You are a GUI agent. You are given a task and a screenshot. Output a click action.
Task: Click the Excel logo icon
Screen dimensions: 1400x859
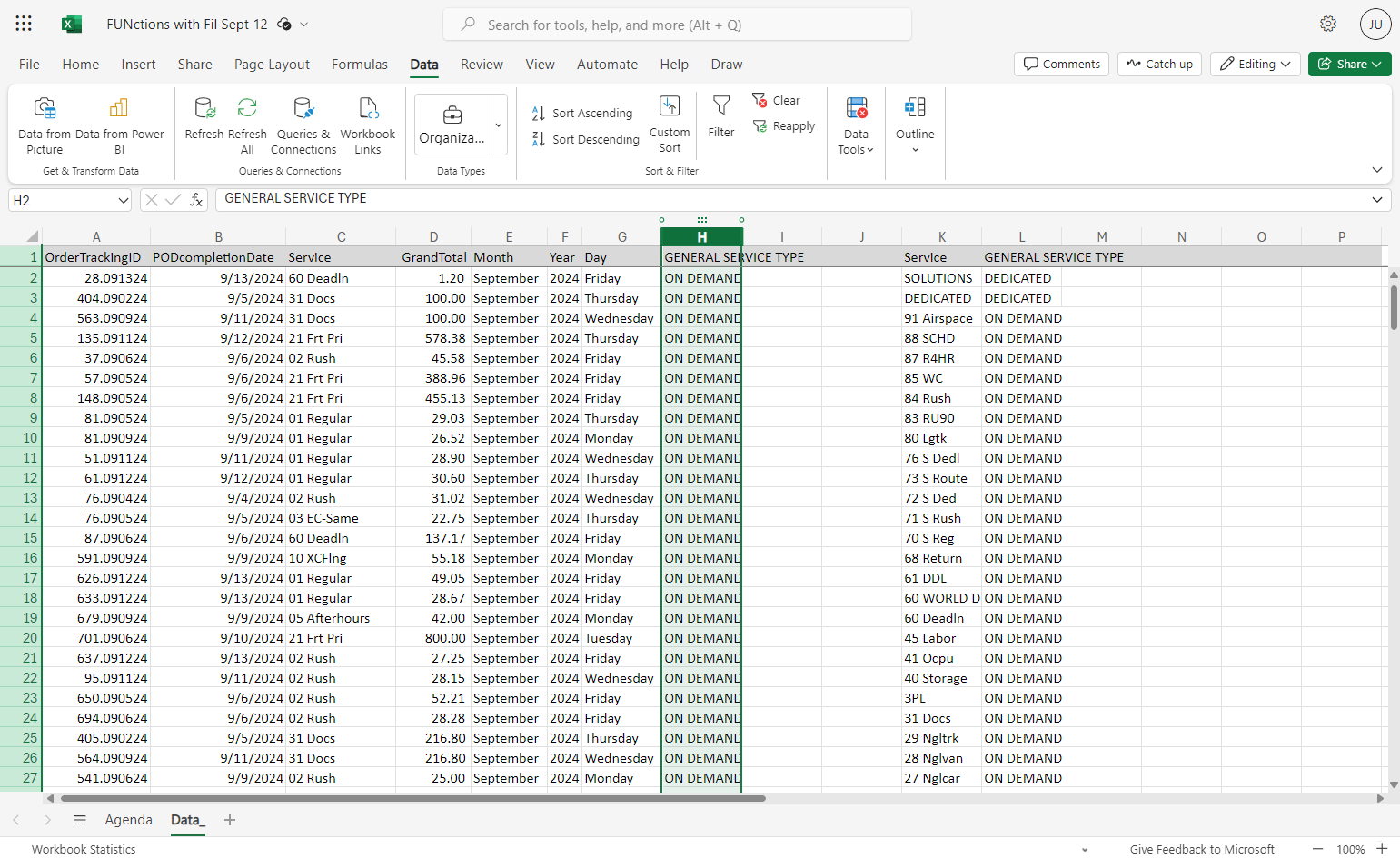pos(72,25)
